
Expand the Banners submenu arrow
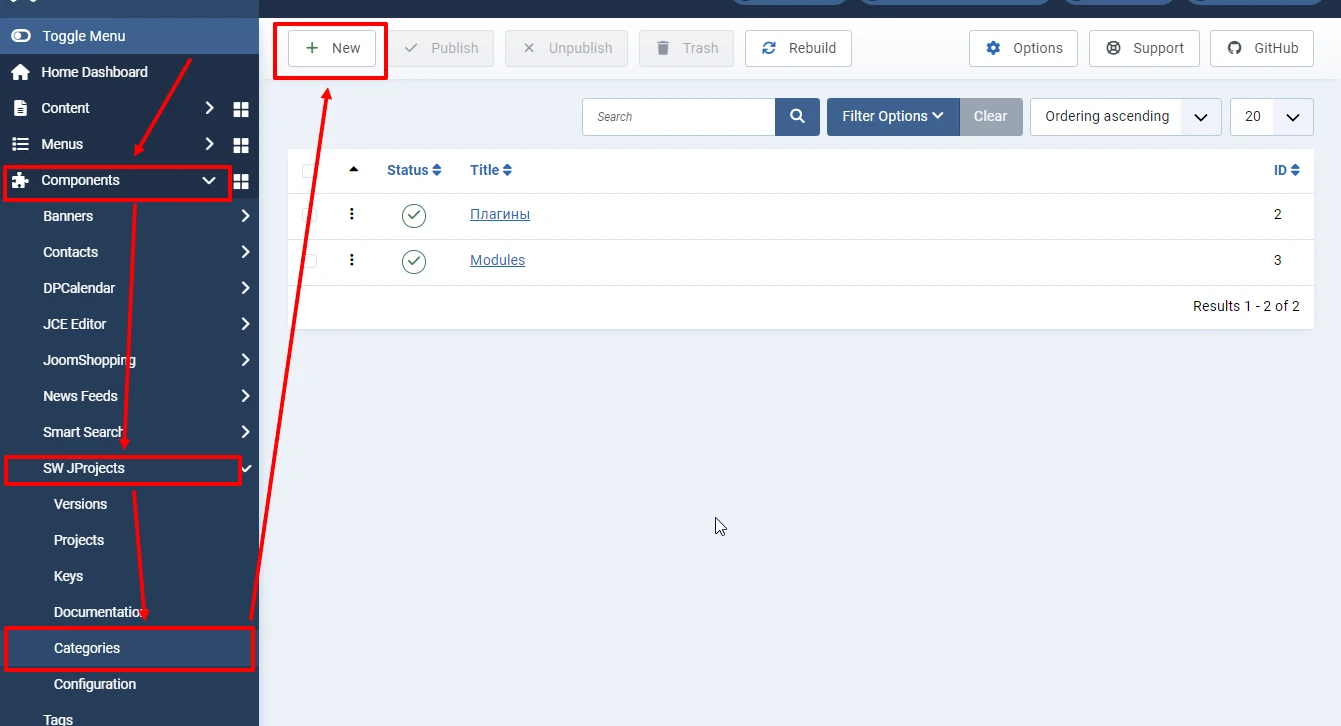click(245, 216)
